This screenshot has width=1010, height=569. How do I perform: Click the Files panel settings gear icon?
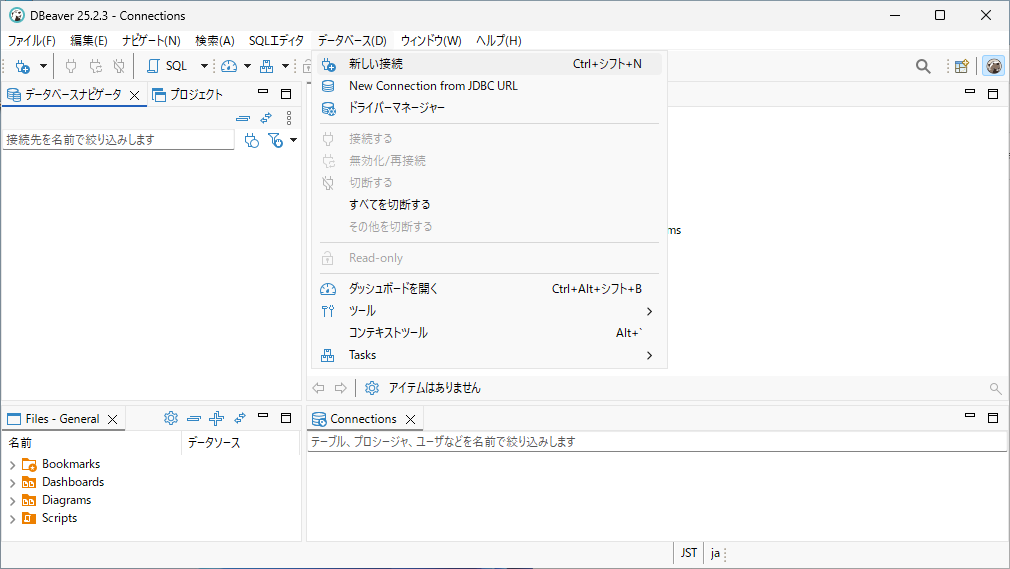(x=171, y=418)
